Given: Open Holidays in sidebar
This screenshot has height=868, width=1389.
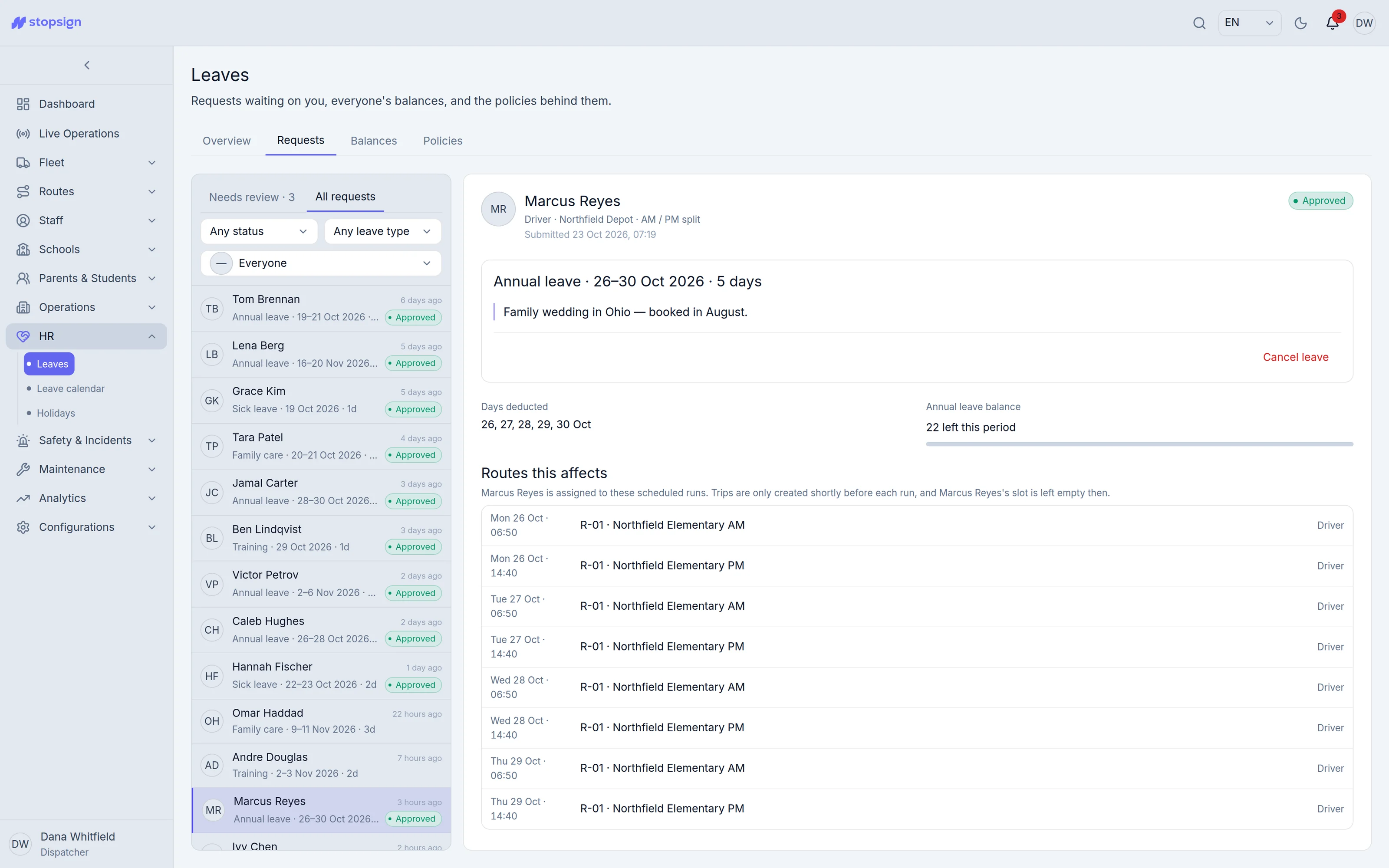Looking at the screenshot, I should 56,413.
